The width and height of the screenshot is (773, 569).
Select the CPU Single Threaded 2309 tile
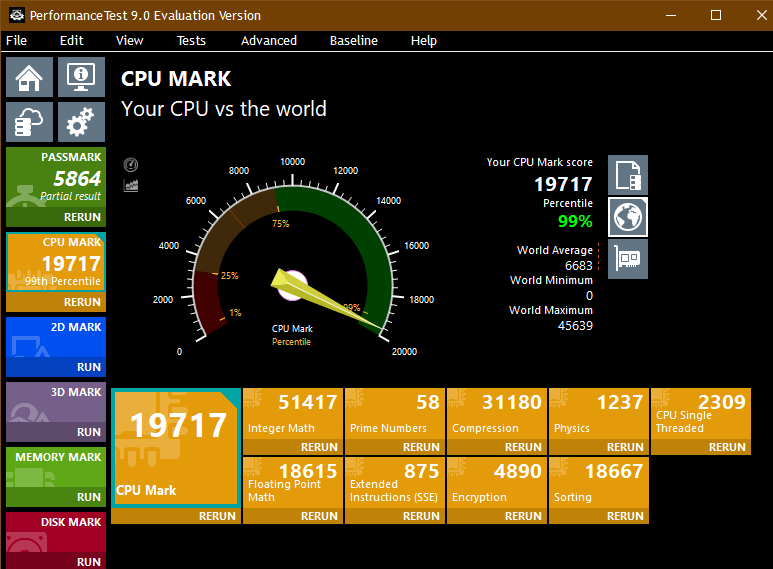(701, 414)
